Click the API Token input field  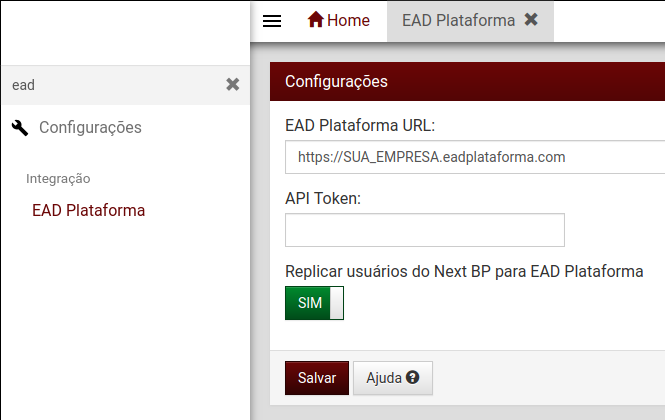pos(425,230)
